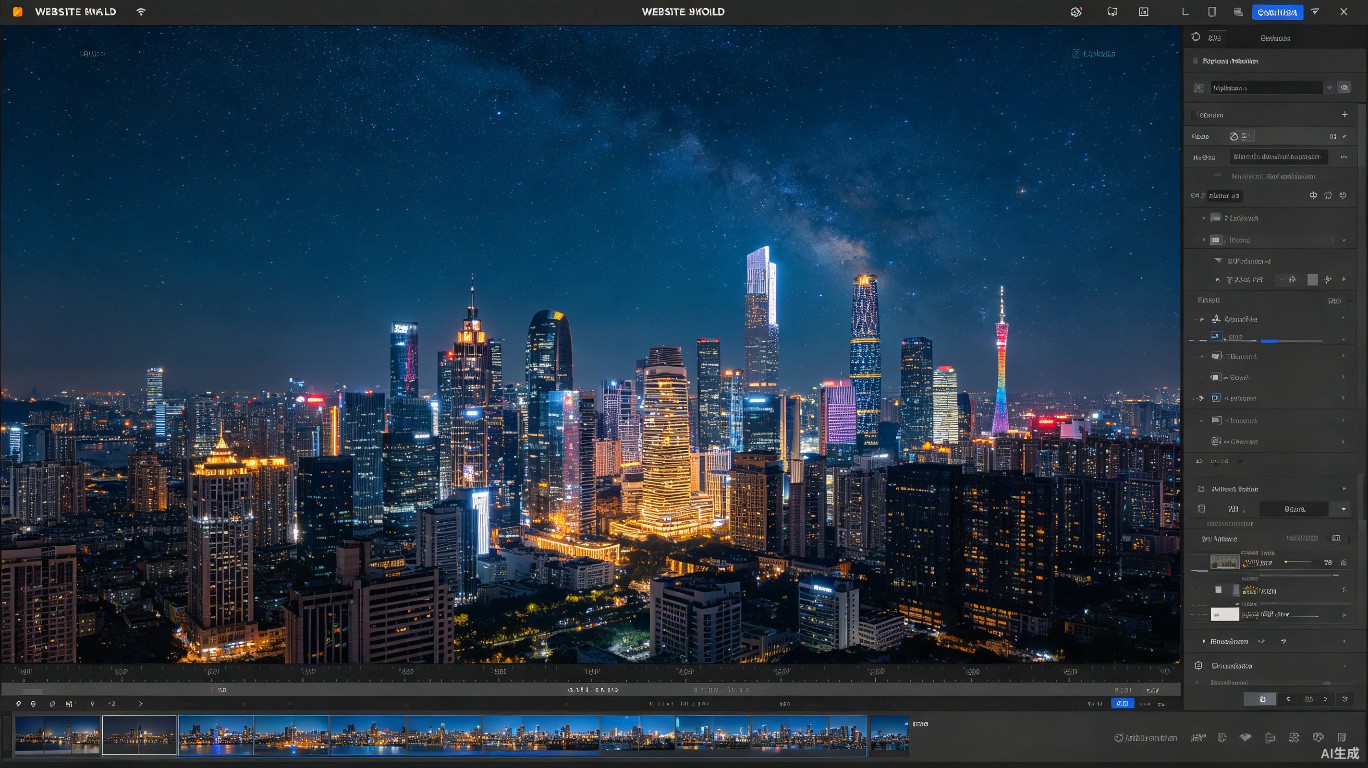Click the checkmark at the clock row end
1368x768 pixels.
point(1345,136)
